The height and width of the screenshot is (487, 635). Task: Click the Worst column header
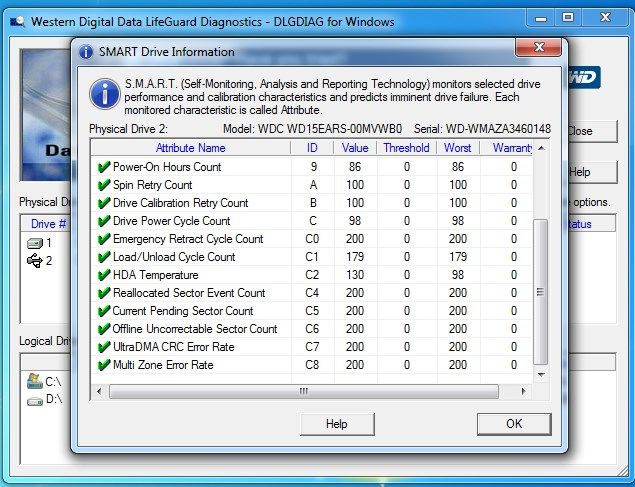pos(458,148)
